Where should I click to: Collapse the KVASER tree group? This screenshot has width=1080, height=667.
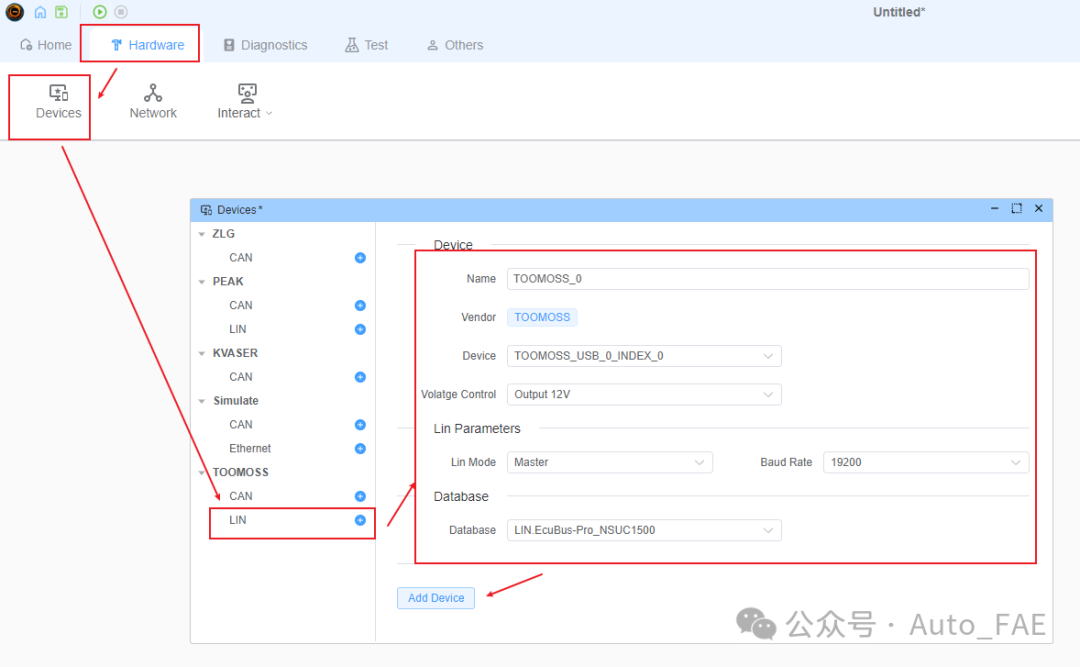[202, 353]
